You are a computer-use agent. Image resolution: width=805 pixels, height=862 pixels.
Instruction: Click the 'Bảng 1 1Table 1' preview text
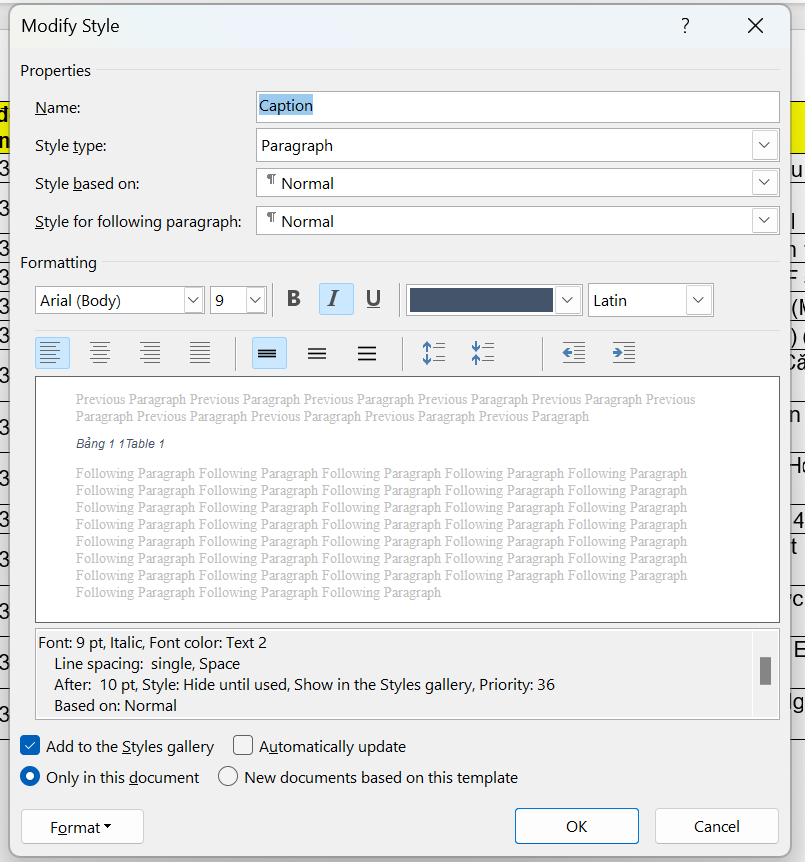pos(120,444)
